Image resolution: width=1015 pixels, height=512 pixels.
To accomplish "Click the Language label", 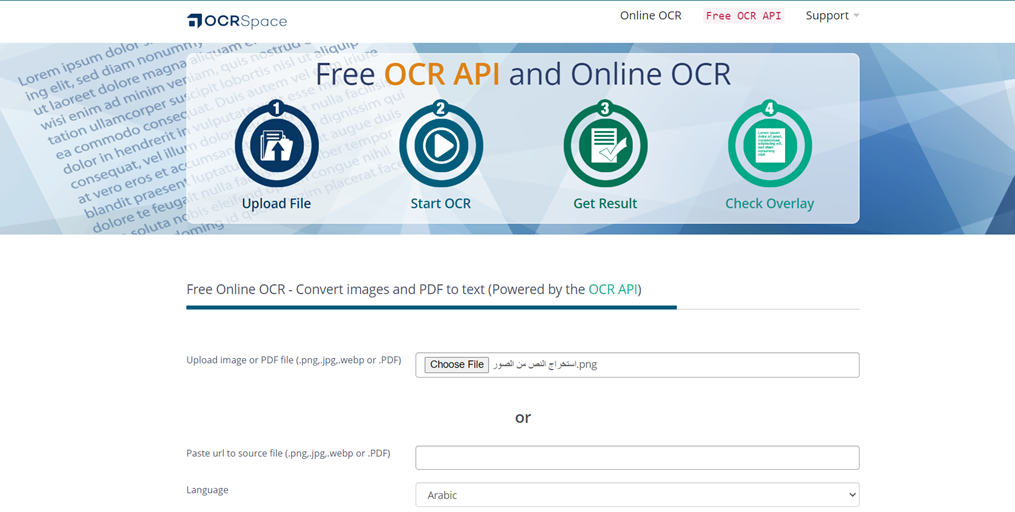I will 207,490.
